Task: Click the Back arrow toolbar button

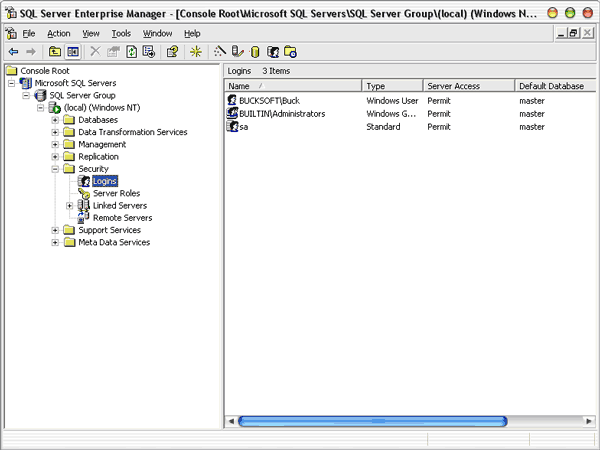Action: point(13,52)
